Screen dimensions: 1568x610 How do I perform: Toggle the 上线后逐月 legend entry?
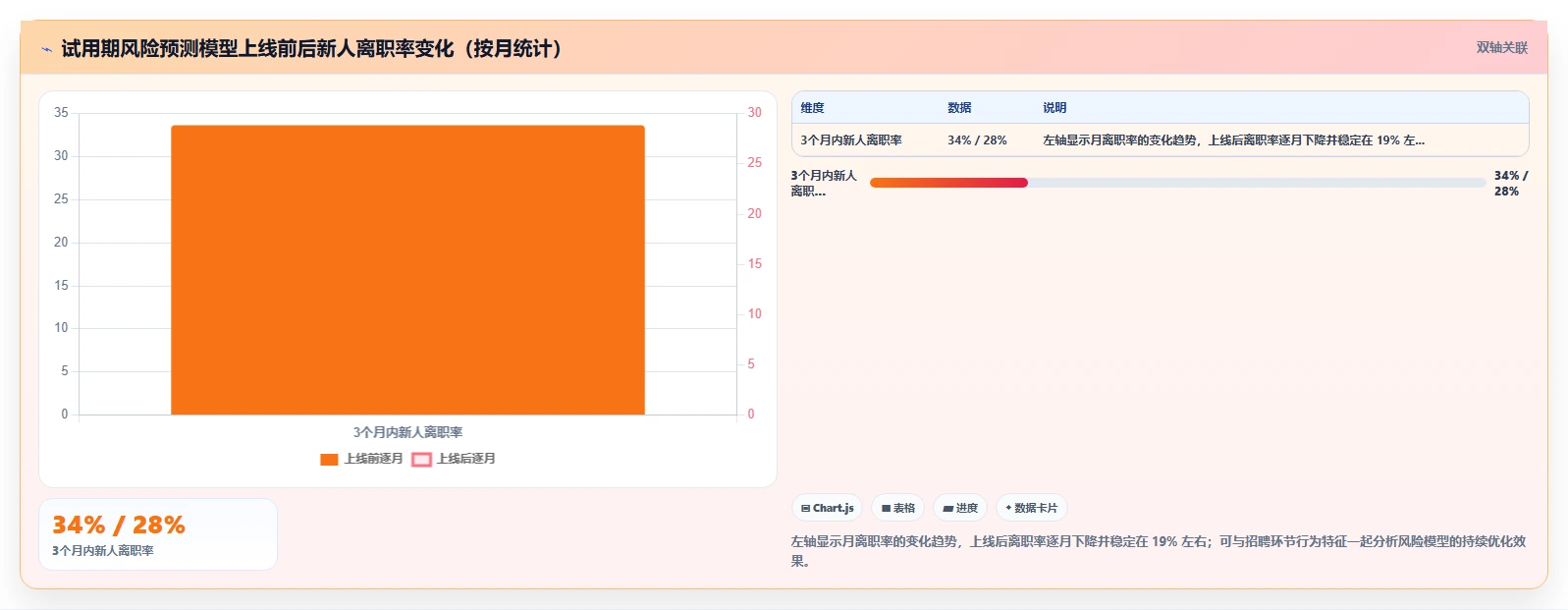(454, 459)
